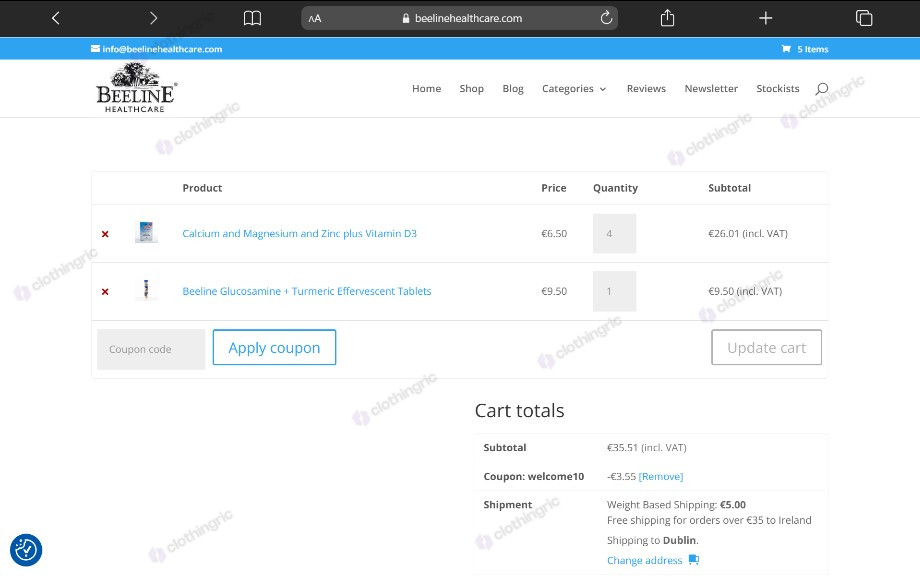The width and height of the screenshot is (920, 576).
Task: Click the Product column header
Action: pos(202,188)
